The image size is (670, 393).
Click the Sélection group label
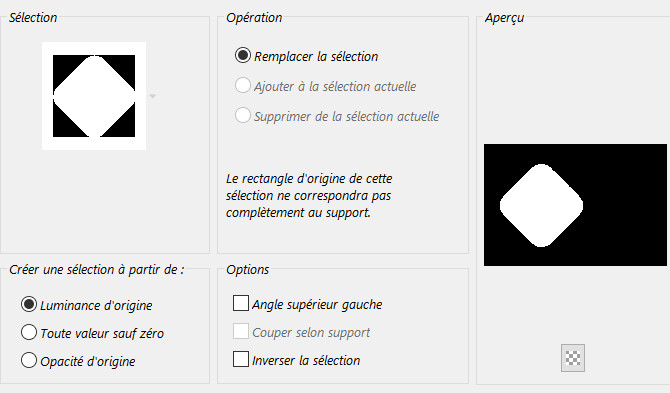pyautogui.click(x=33, y=18)
